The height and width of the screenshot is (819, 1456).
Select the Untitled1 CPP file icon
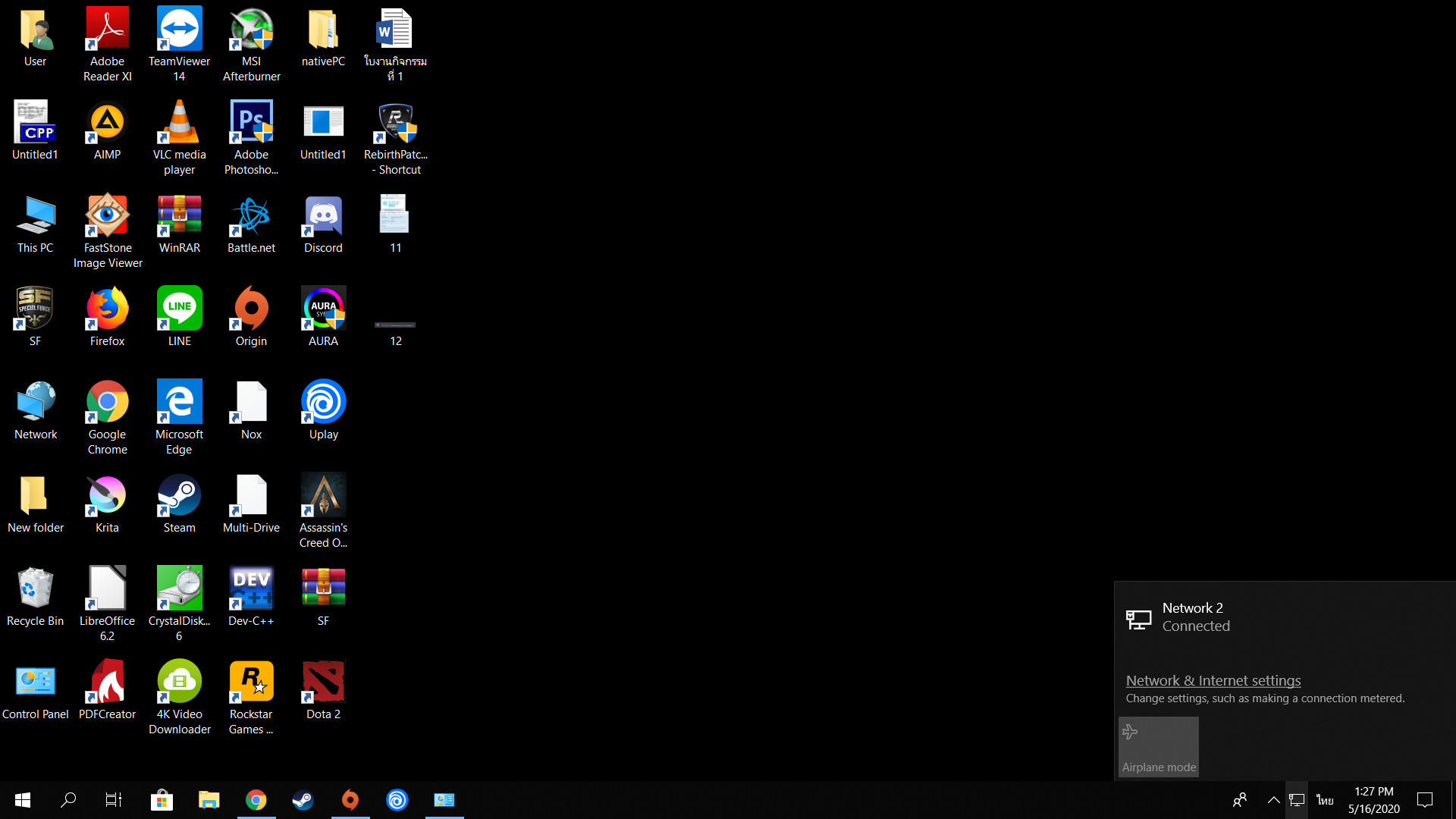pyautogui.click(x=35, y=130)
